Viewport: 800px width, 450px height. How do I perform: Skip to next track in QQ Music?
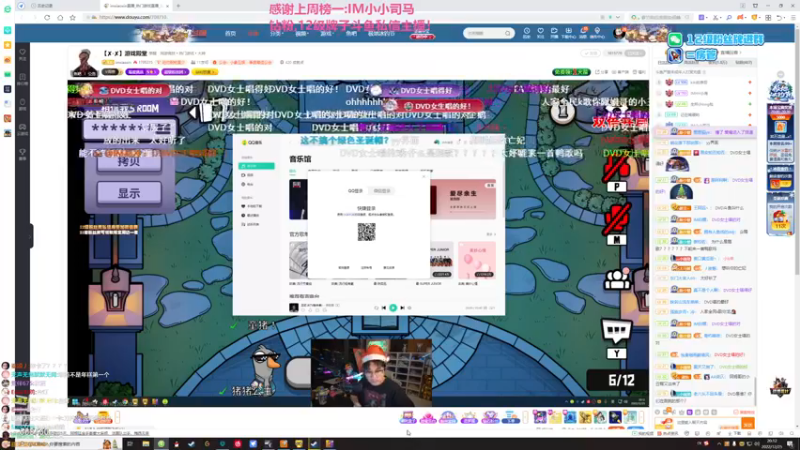403,308
